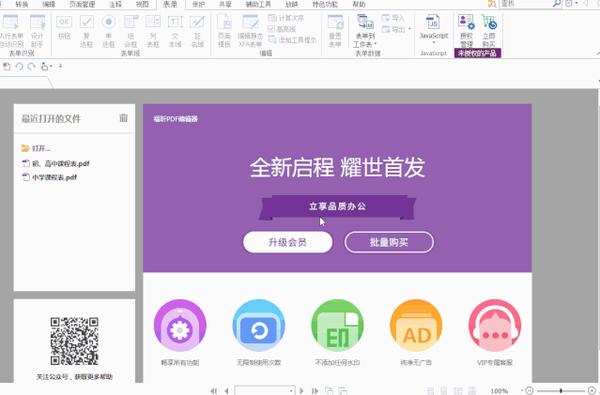Image resolution: width=600 pixels, height=395 pixels.
Task: Open the form 设计助手 tool
Action: (x=37, y=31)
